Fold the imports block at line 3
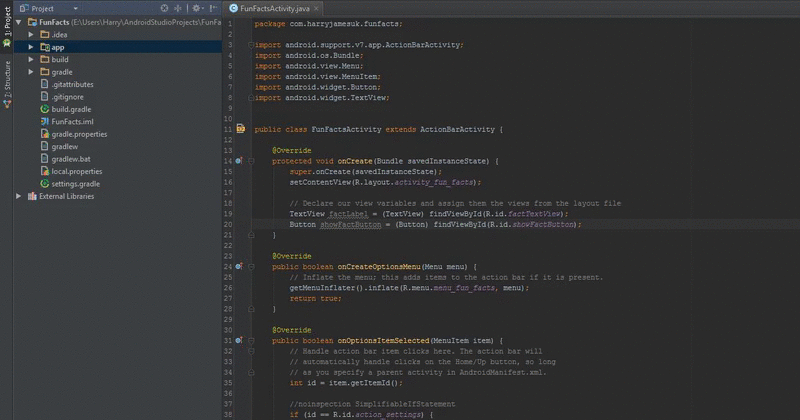The height and width of the screenshot is (420, 800). click(x=251, y=45)
